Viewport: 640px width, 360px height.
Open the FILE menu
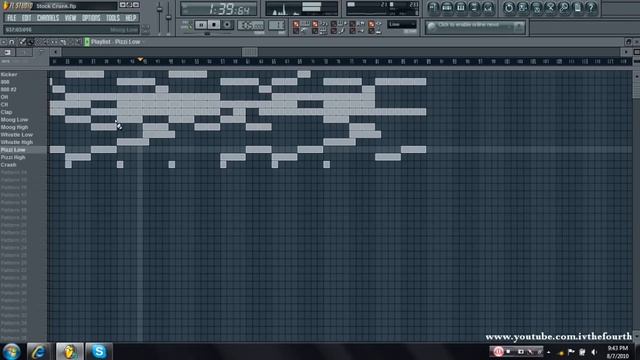11,18
